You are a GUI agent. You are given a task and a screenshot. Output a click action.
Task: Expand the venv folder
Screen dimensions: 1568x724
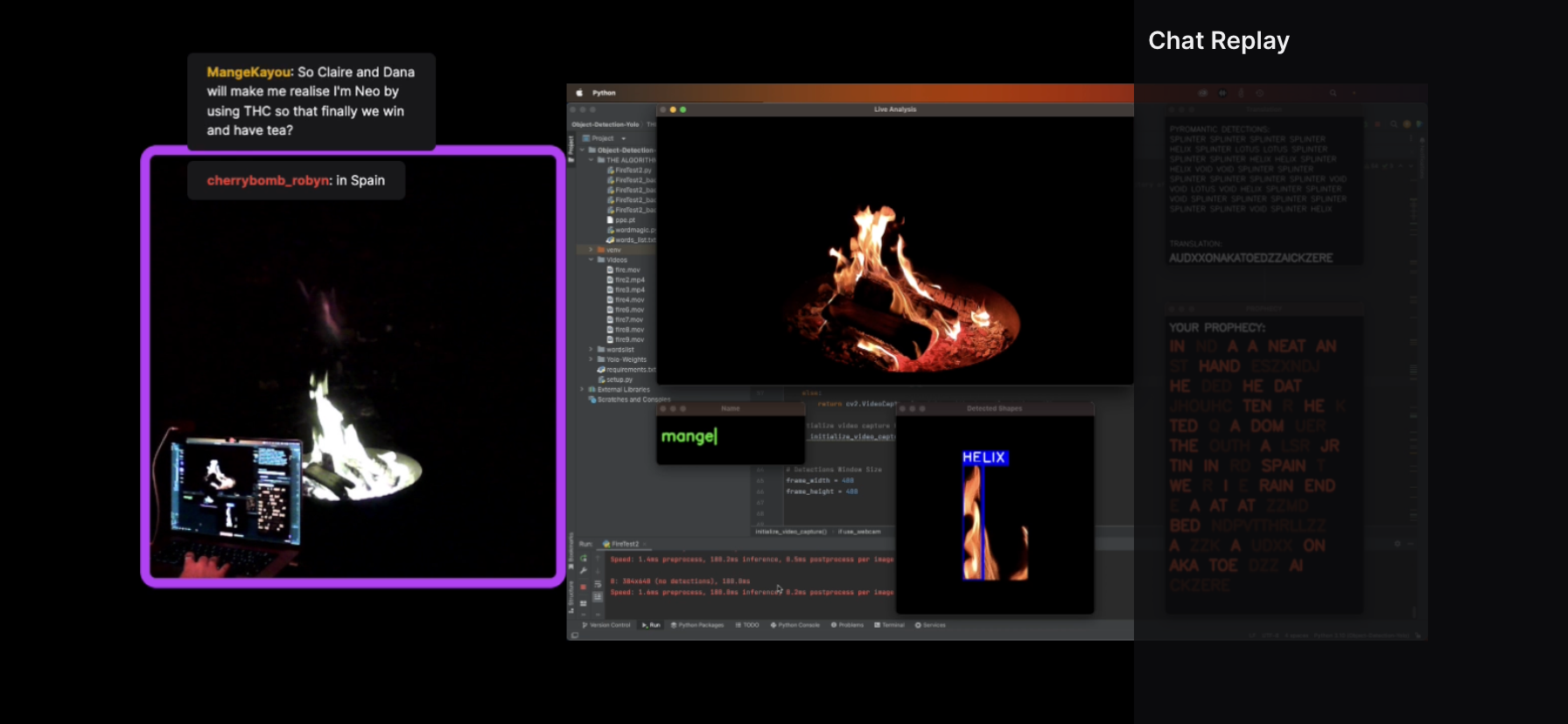pos(591,250)
